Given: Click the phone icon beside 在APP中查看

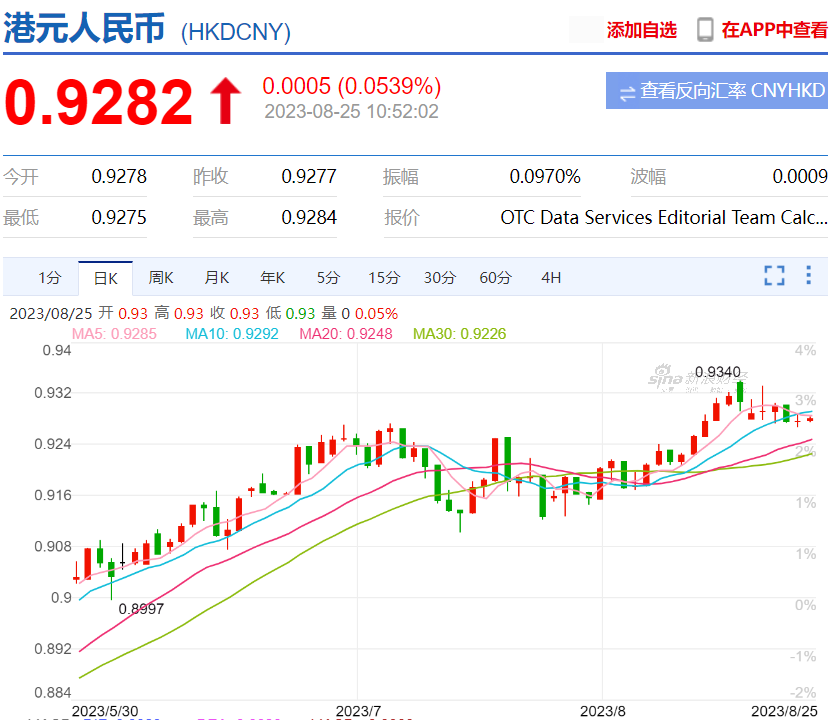Looking at the screenshot, I should coord(705,30).
